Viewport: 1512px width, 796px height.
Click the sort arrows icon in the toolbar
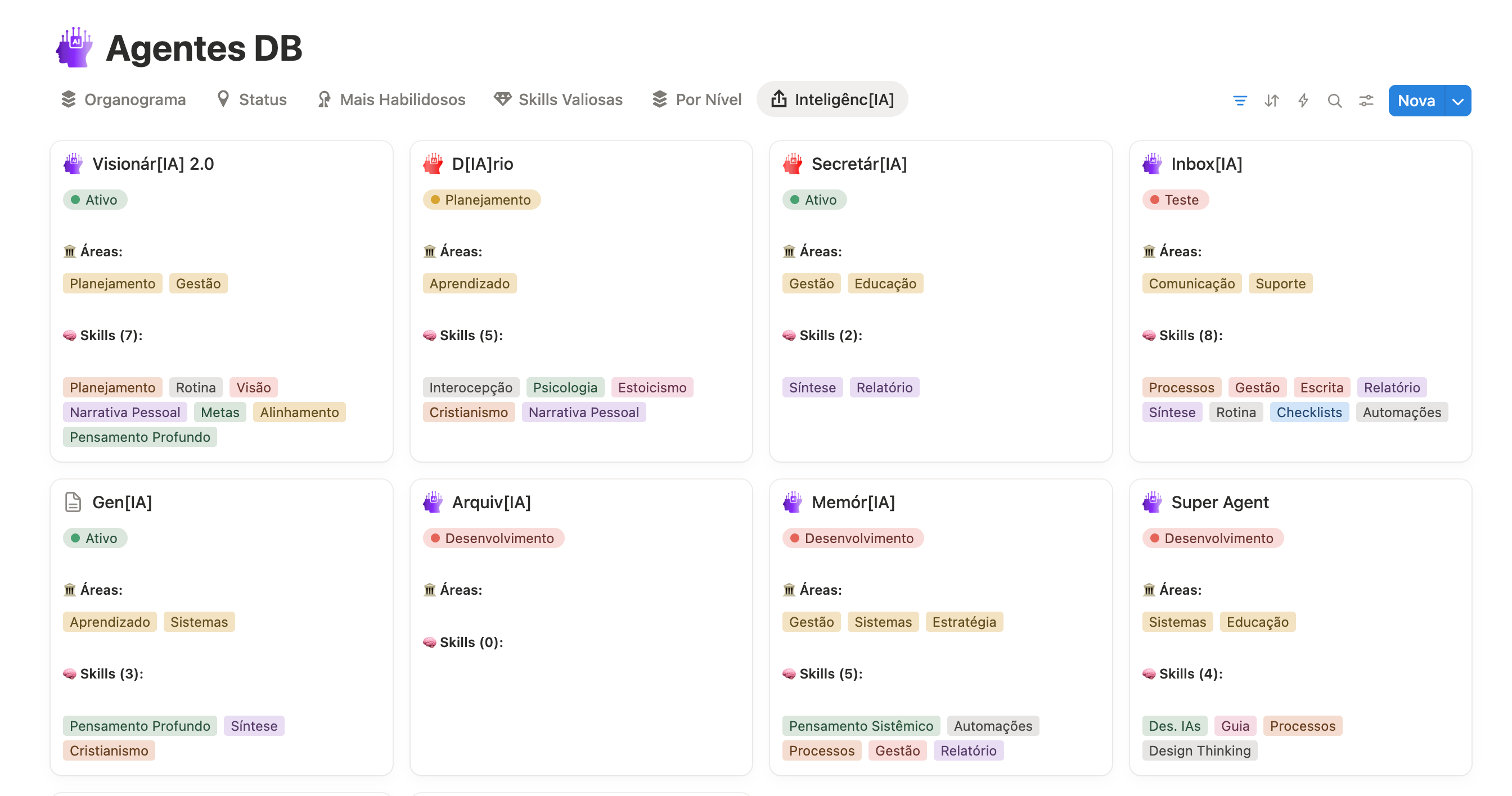1272,100
